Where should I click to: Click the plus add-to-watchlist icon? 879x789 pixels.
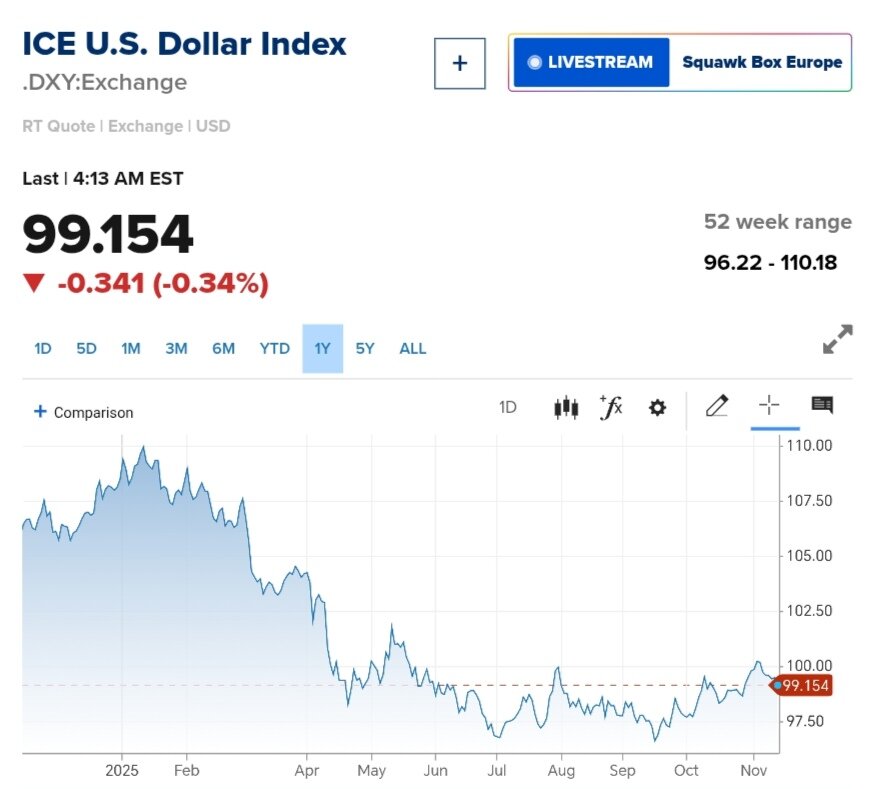point(460,63)
